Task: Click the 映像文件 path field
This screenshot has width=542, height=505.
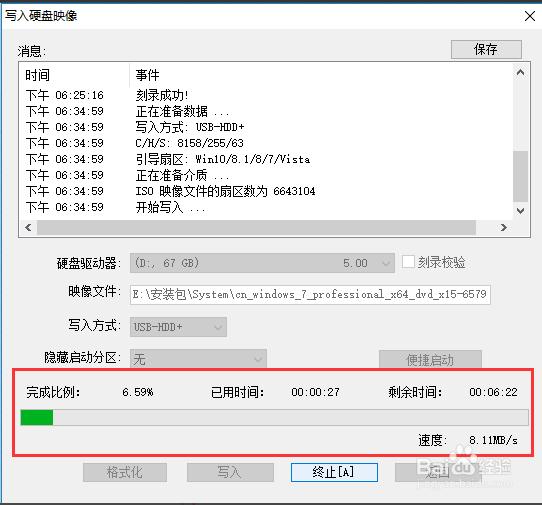Action: tap(310, 294)
